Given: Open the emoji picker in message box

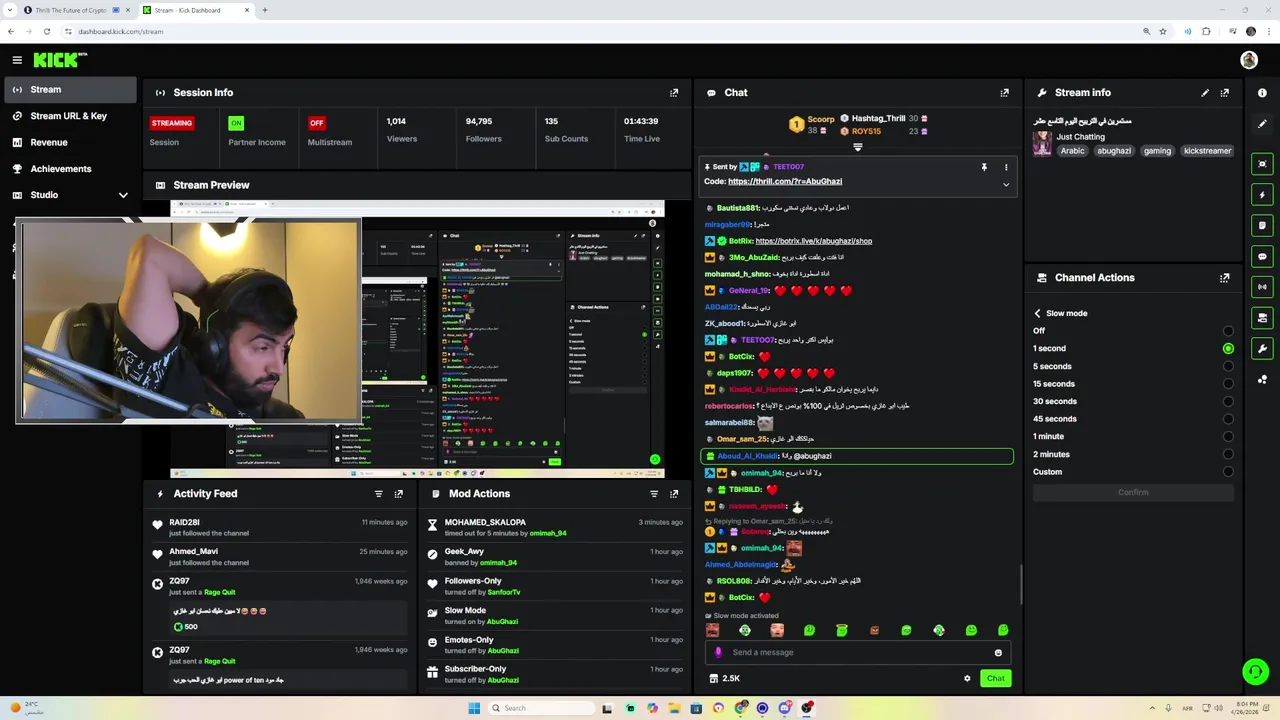Looking at the screenshot, I should click(998, 653).
